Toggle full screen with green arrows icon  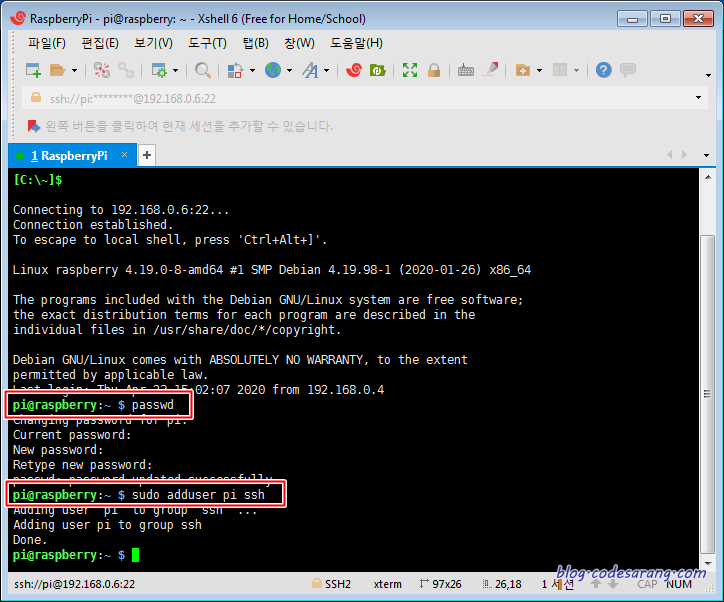[x=410, y=70]
